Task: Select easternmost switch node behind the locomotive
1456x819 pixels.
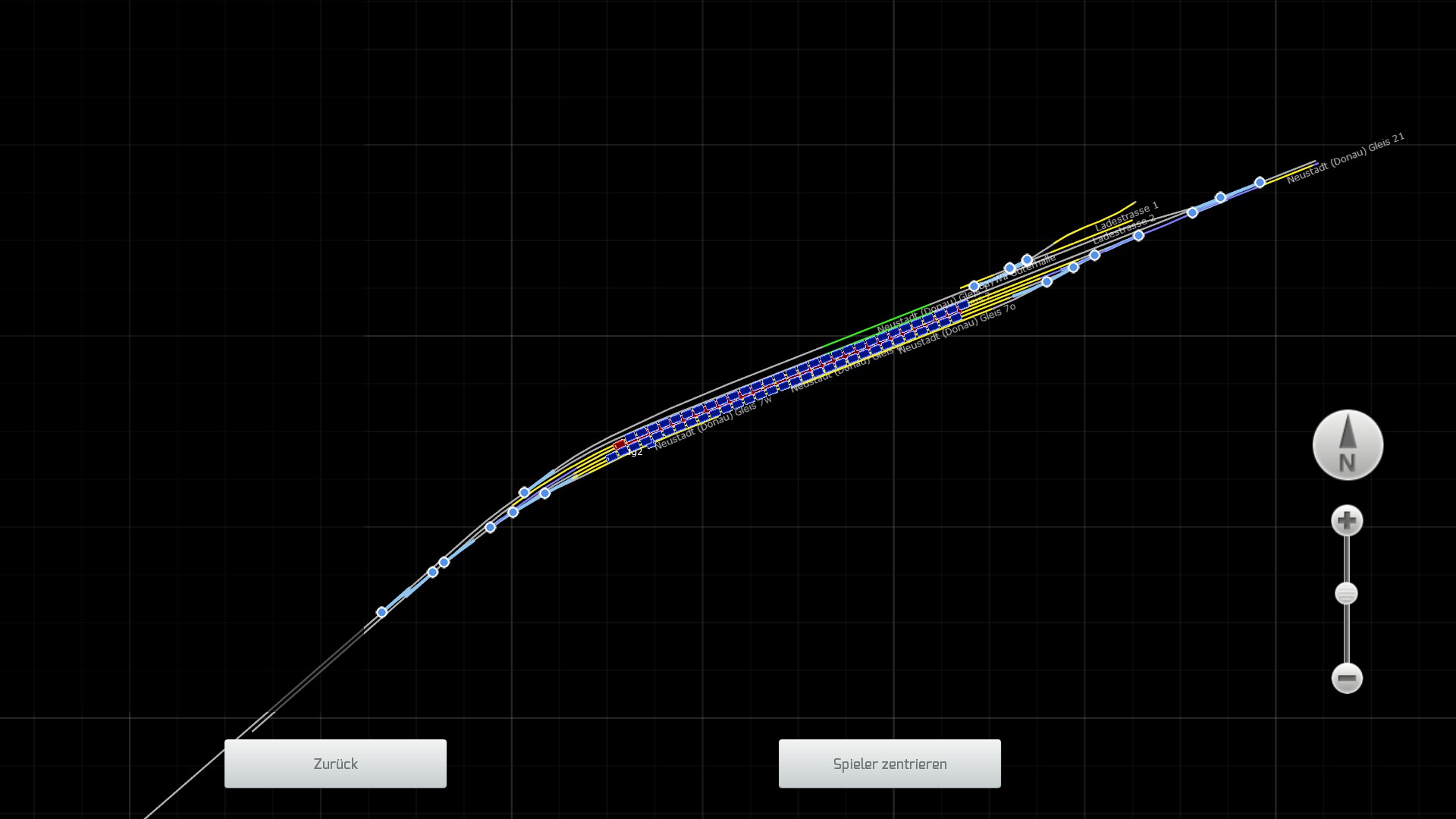Action: [x=544, y=494]
